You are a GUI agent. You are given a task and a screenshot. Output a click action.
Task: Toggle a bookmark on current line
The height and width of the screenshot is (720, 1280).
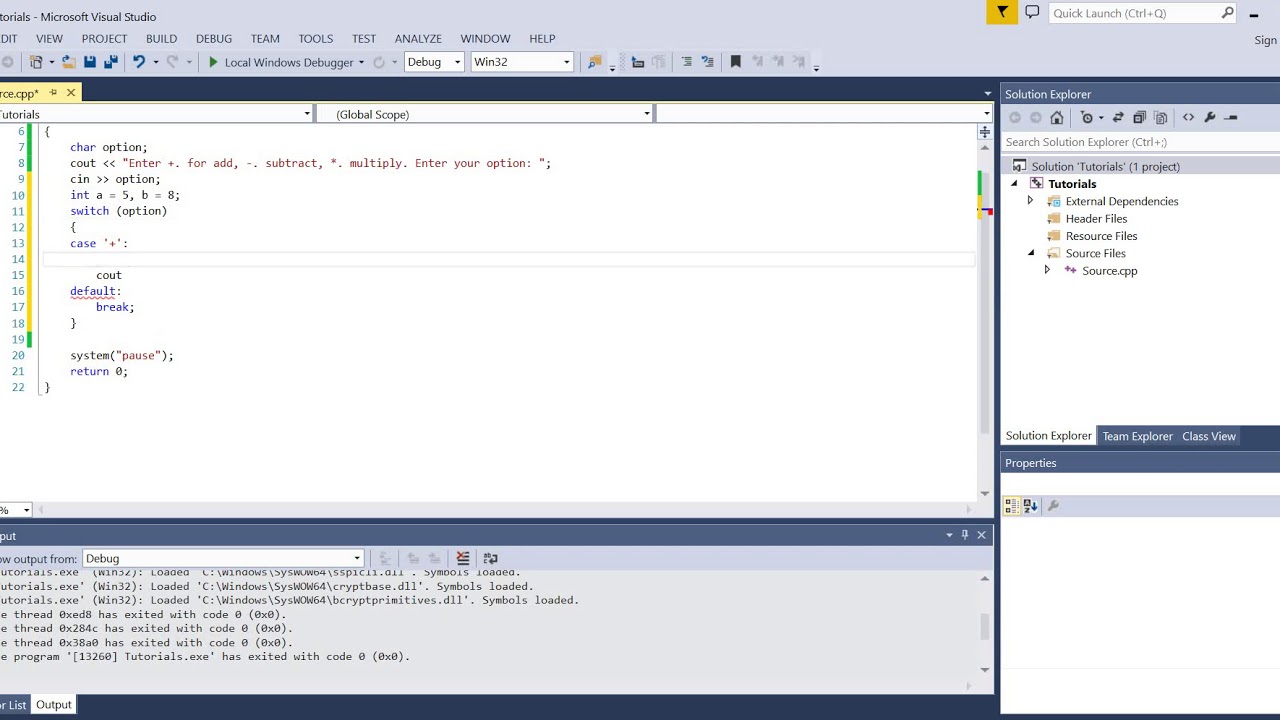click(736, 62)
